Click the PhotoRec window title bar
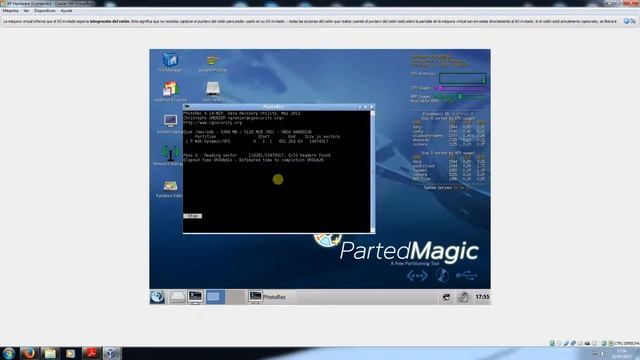 (273, 107)
